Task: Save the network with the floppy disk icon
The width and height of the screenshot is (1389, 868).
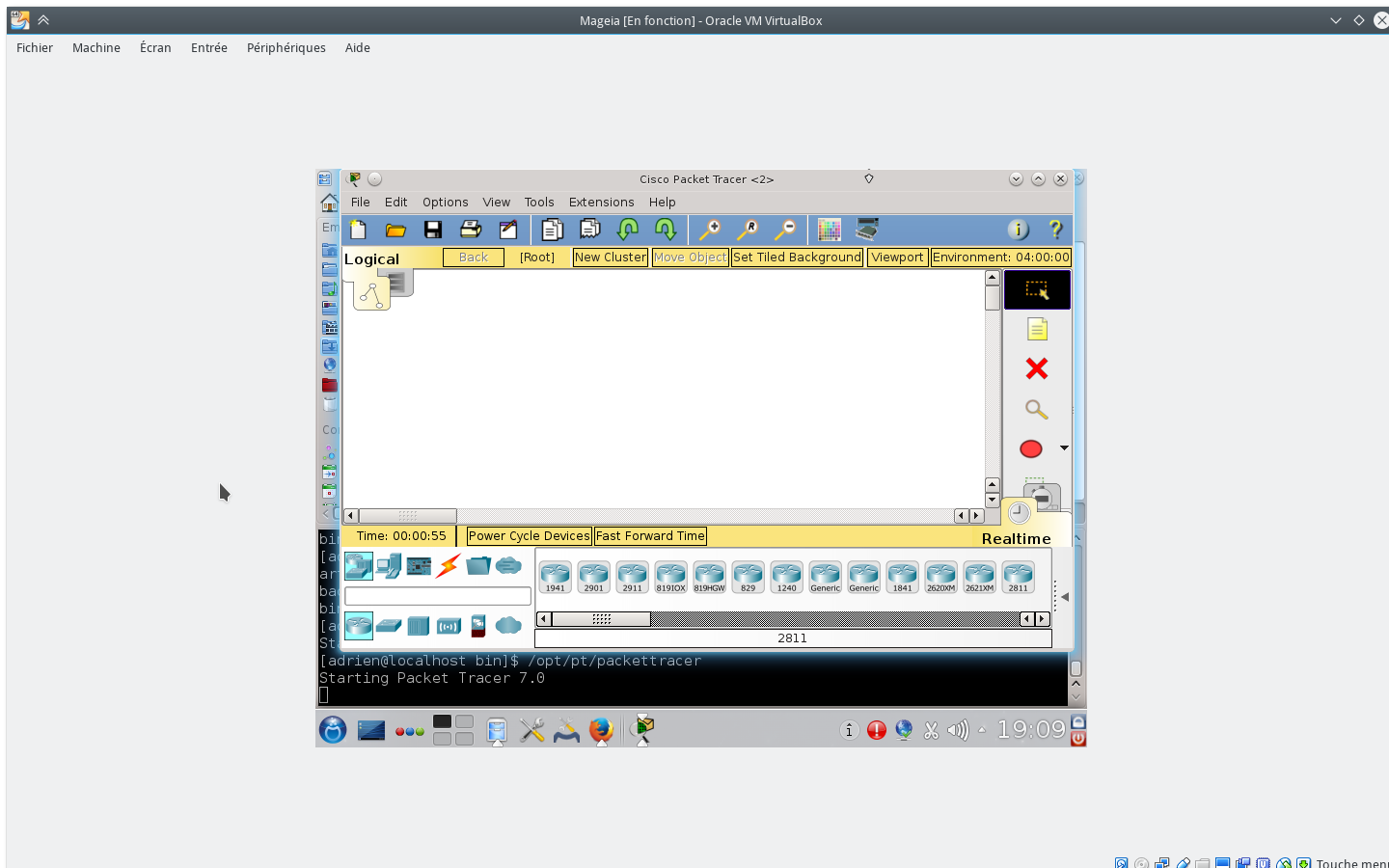Action: point(433,230)
